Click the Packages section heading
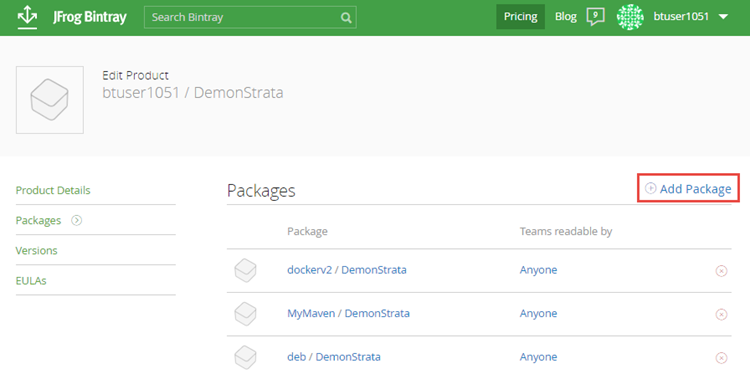 tap(261, 190)
